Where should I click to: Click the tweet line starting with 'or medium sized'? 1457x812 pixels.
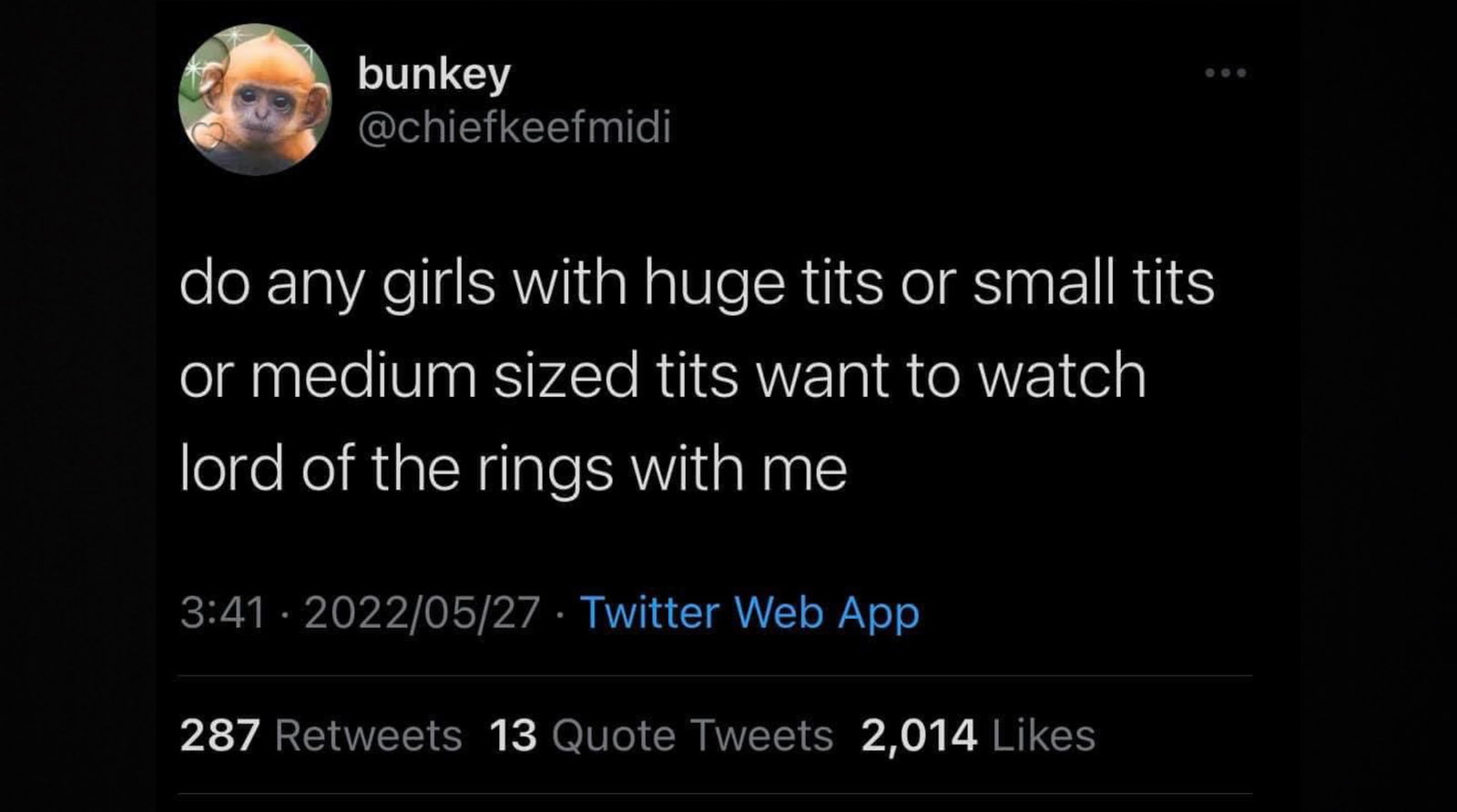pos(662,376)
